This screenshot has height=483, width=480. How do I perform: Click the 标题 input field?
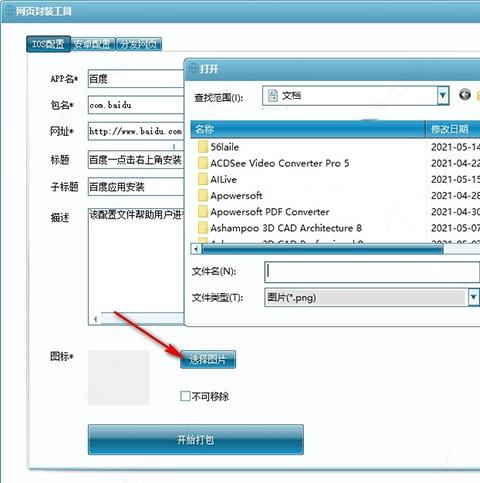pyautogui.click(x=136, y=160)
